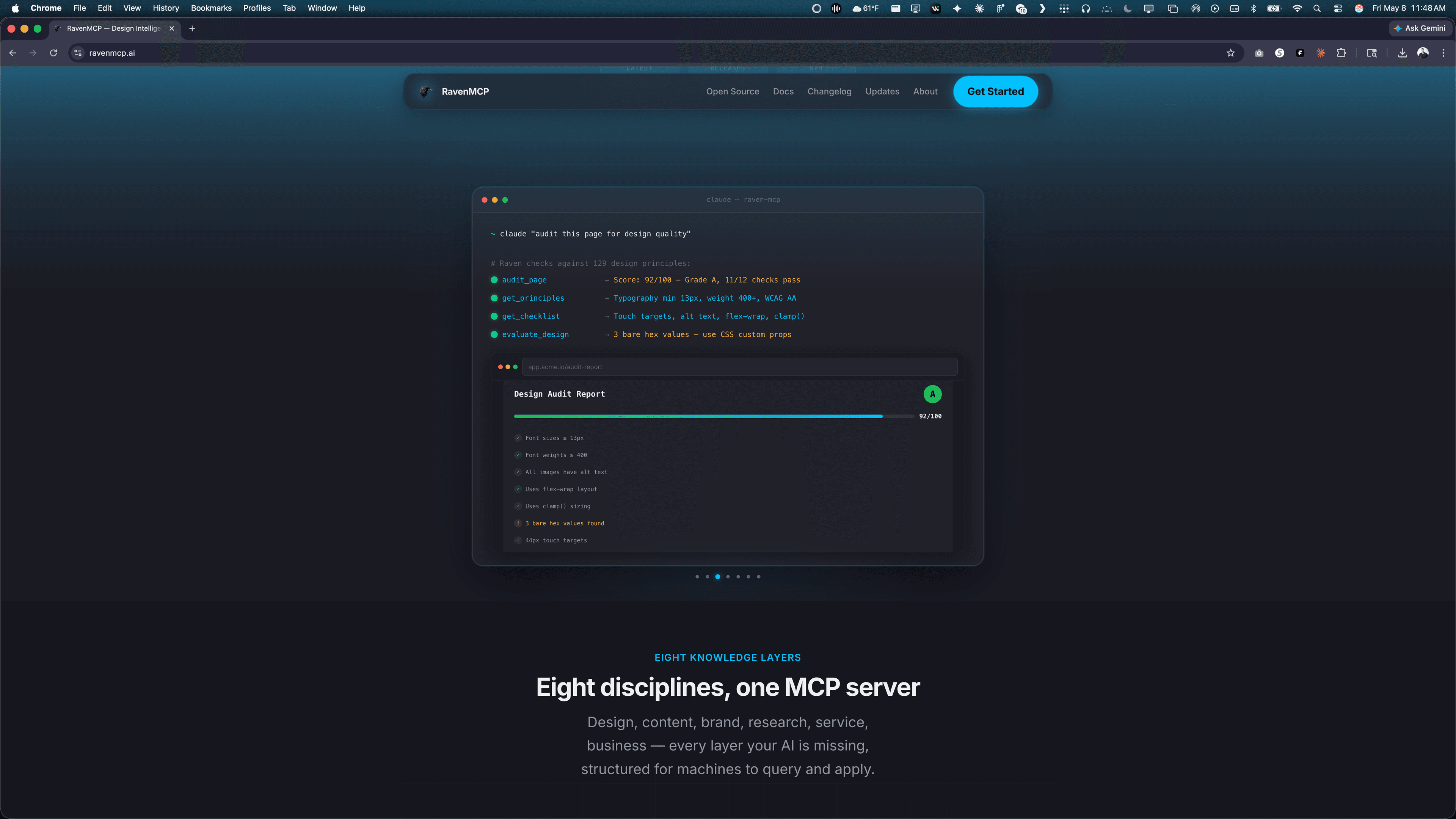Select the active third carousel dot
Viewport: 1456px width, 819px height.
coord(718,576)
